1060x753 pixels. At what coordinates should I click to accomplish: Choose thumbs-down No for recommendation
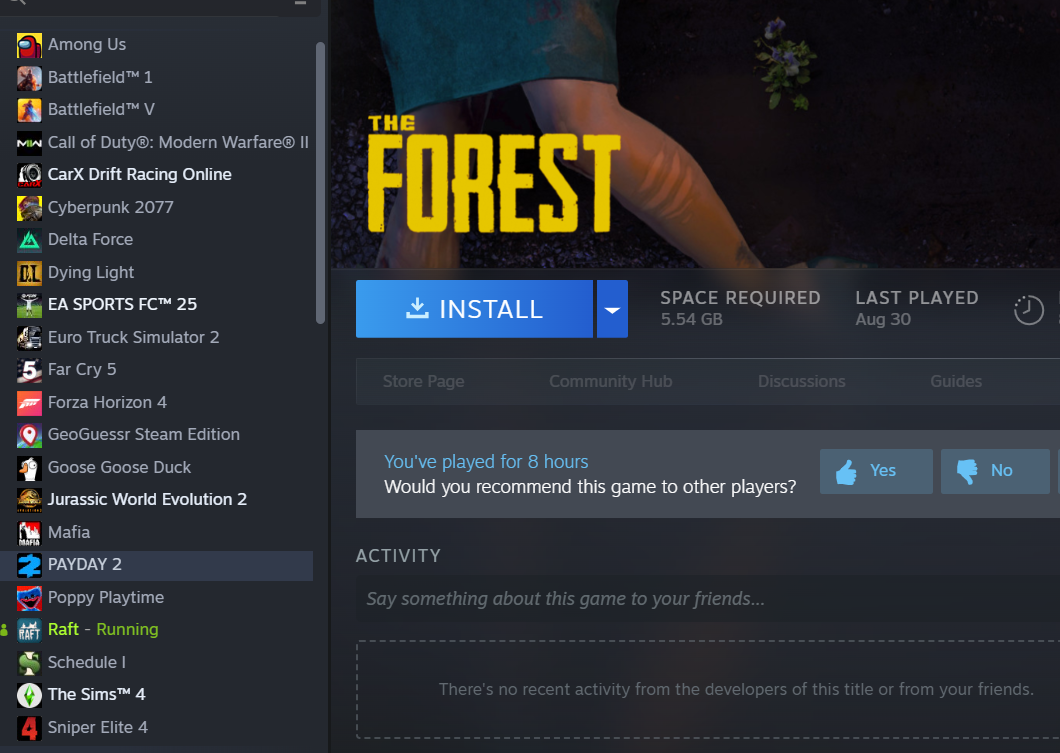pyautogui.click(x=995, y=471)
